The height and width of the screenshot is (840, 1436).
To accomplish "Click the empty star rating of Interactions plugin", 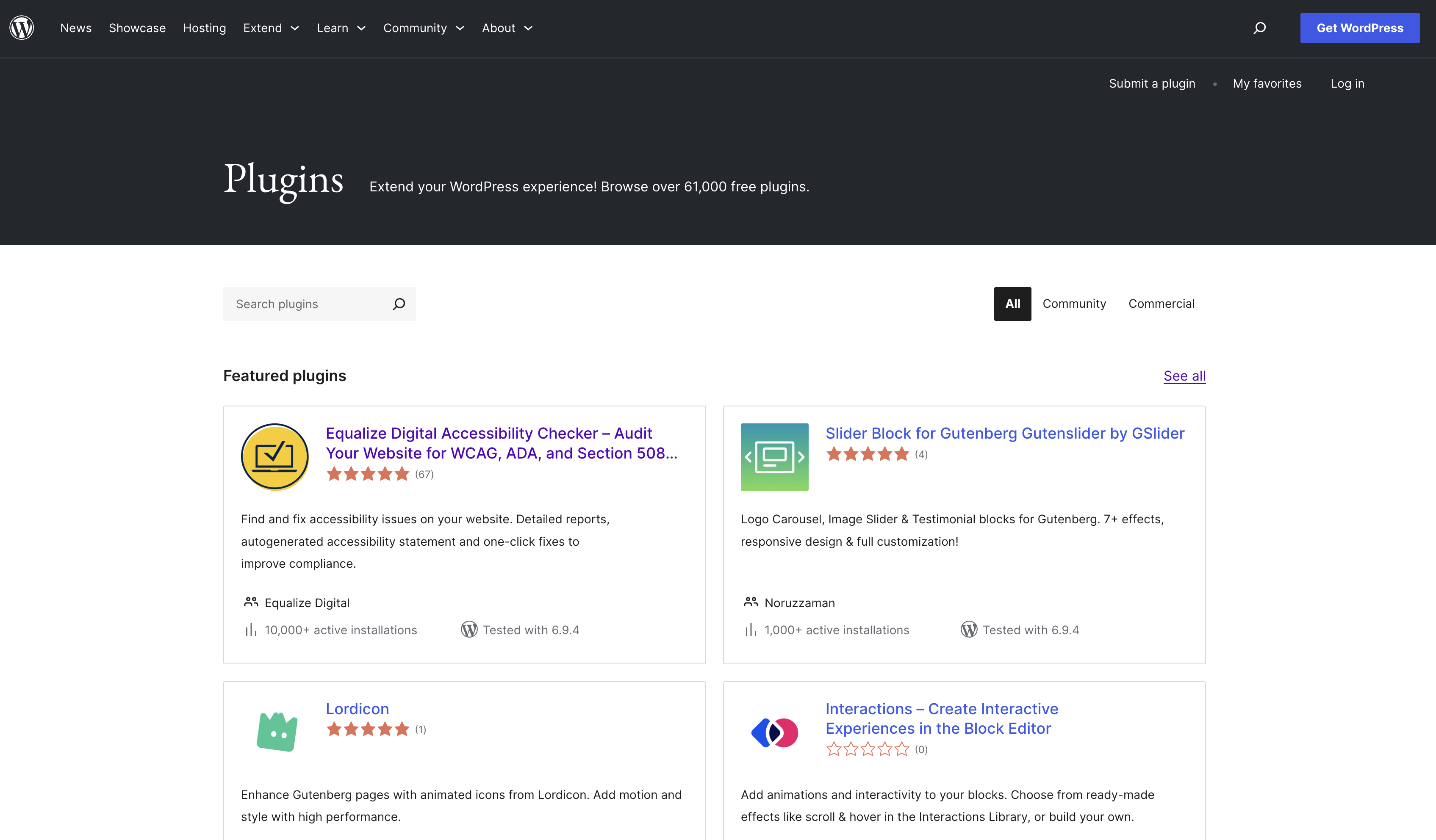I will click(x=868, y=749).
